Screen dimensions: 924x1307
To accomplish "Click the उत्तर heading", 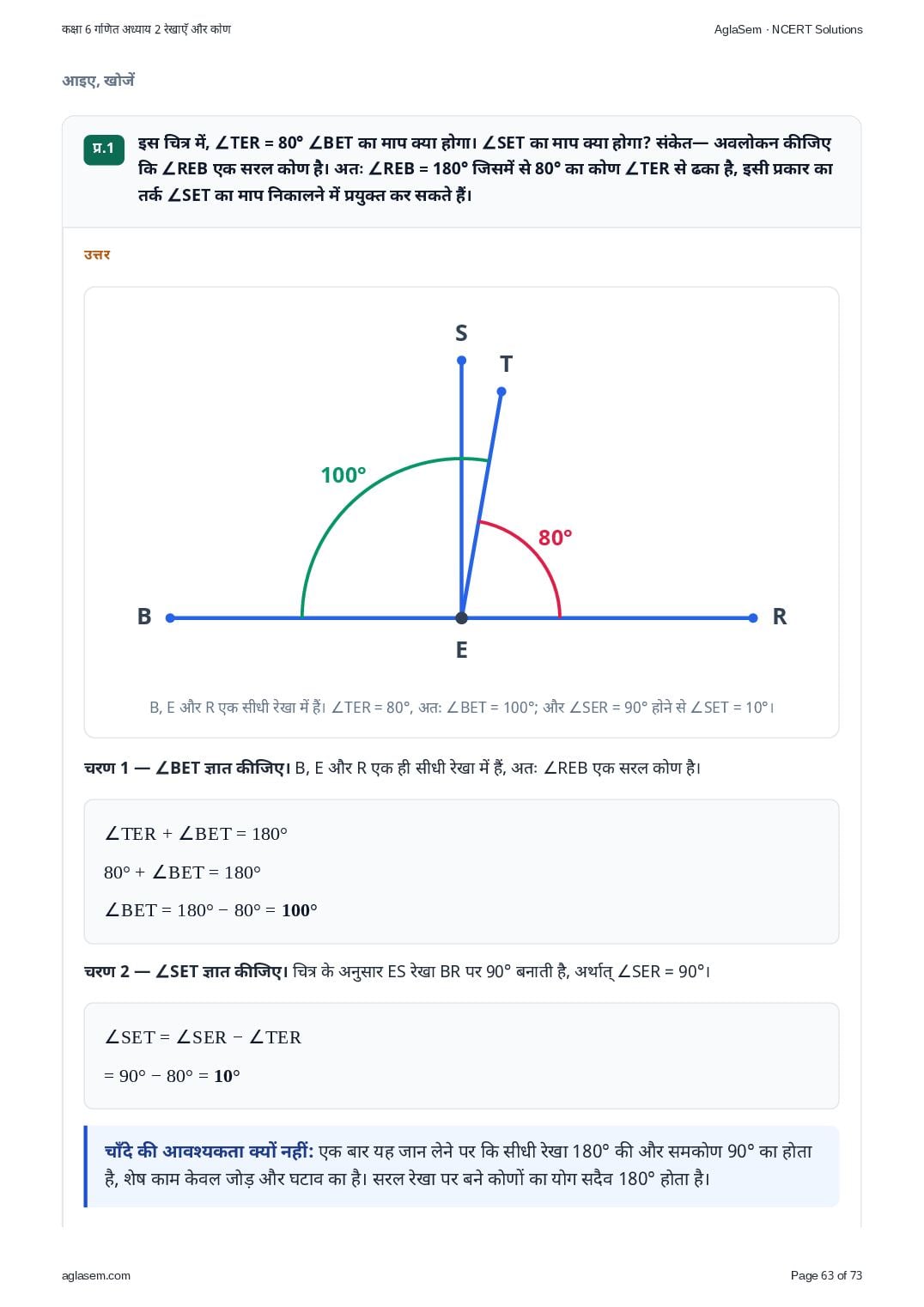I will point(97,254).
